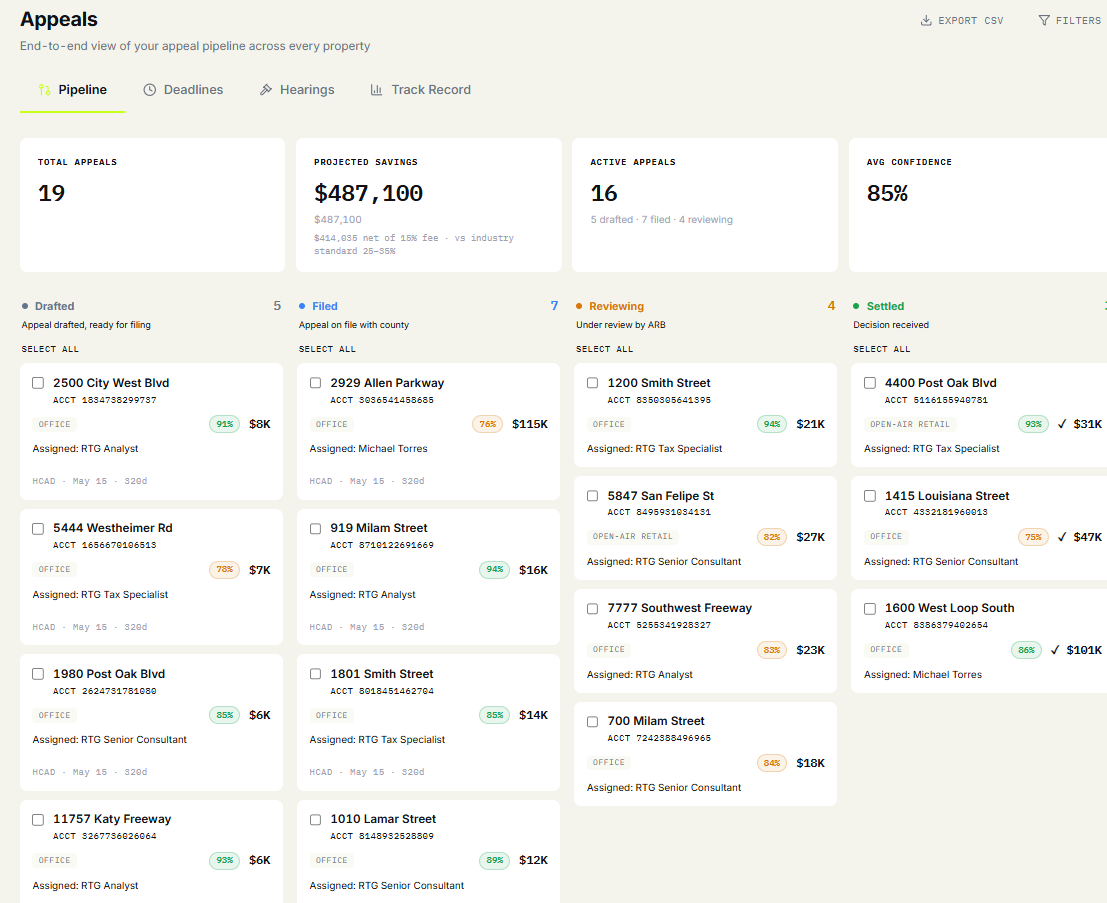The width and height of the screenshot is (1107, 903).
Task: Click the Pipeline tab branch icon
Action: click(x=44, y=90)
